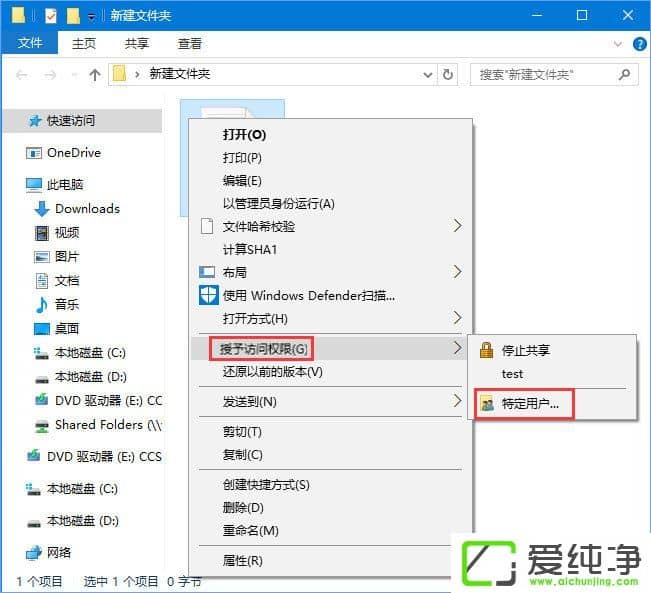Screen dimensions: 651x593
Task: Select the test user in submenu
Action: [512, 374]
